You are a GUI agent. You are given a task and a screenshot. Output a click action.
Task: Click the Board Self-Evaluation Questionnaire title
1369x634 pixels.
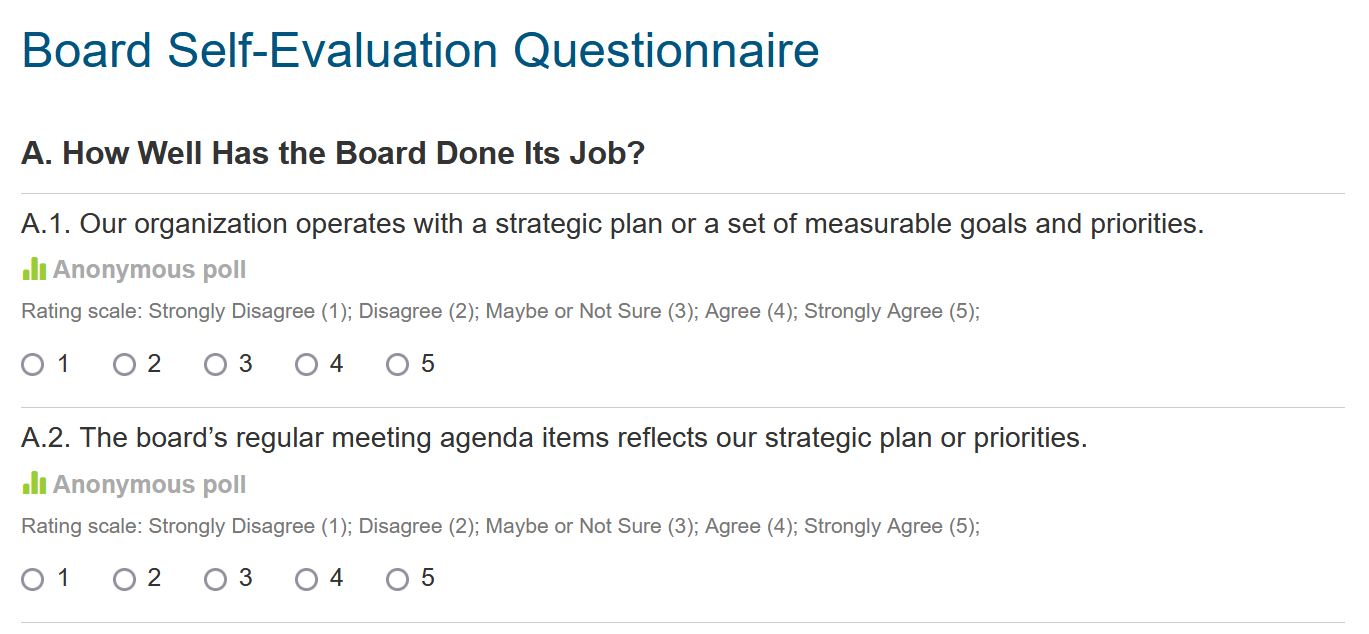click(420, 51)
